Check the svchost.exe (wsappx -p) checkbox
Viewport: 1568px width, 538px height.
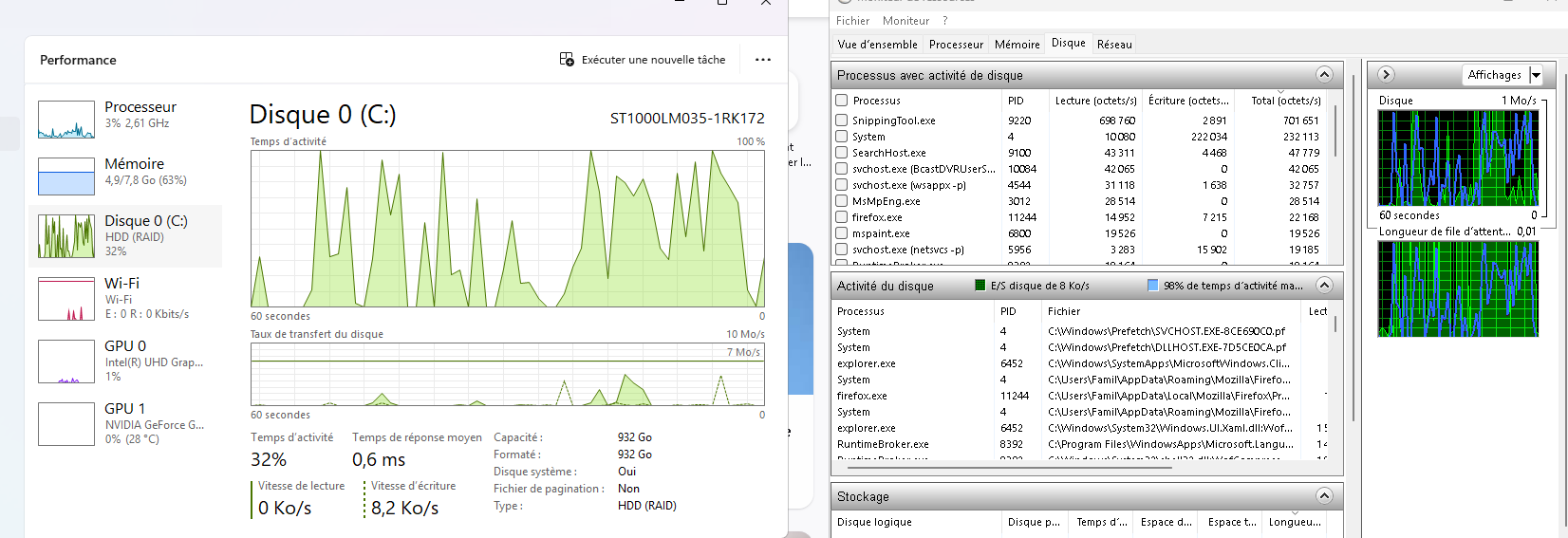click(841, 185)
